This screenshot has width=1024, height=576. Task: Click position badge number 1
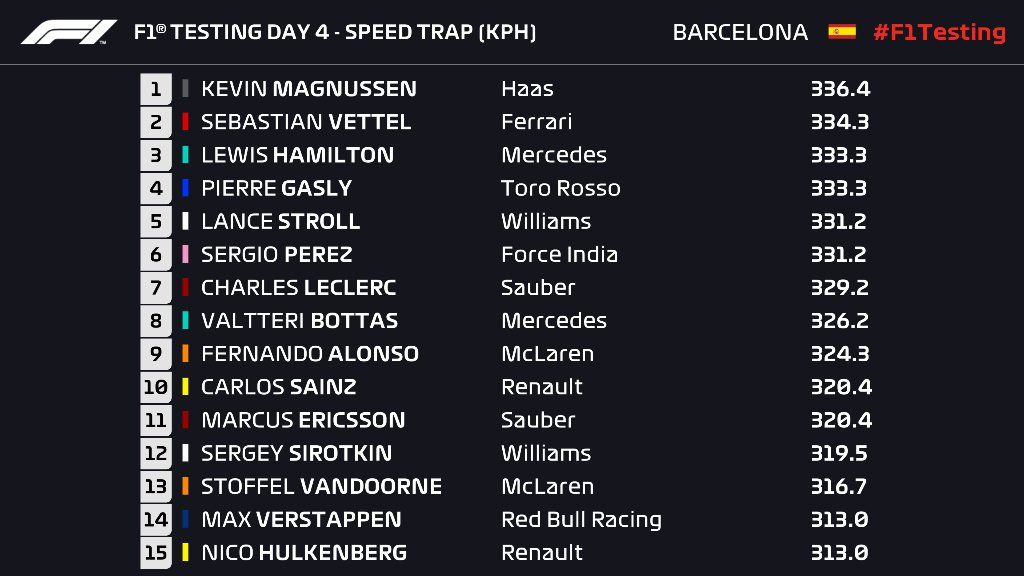(x=156, y=89)
